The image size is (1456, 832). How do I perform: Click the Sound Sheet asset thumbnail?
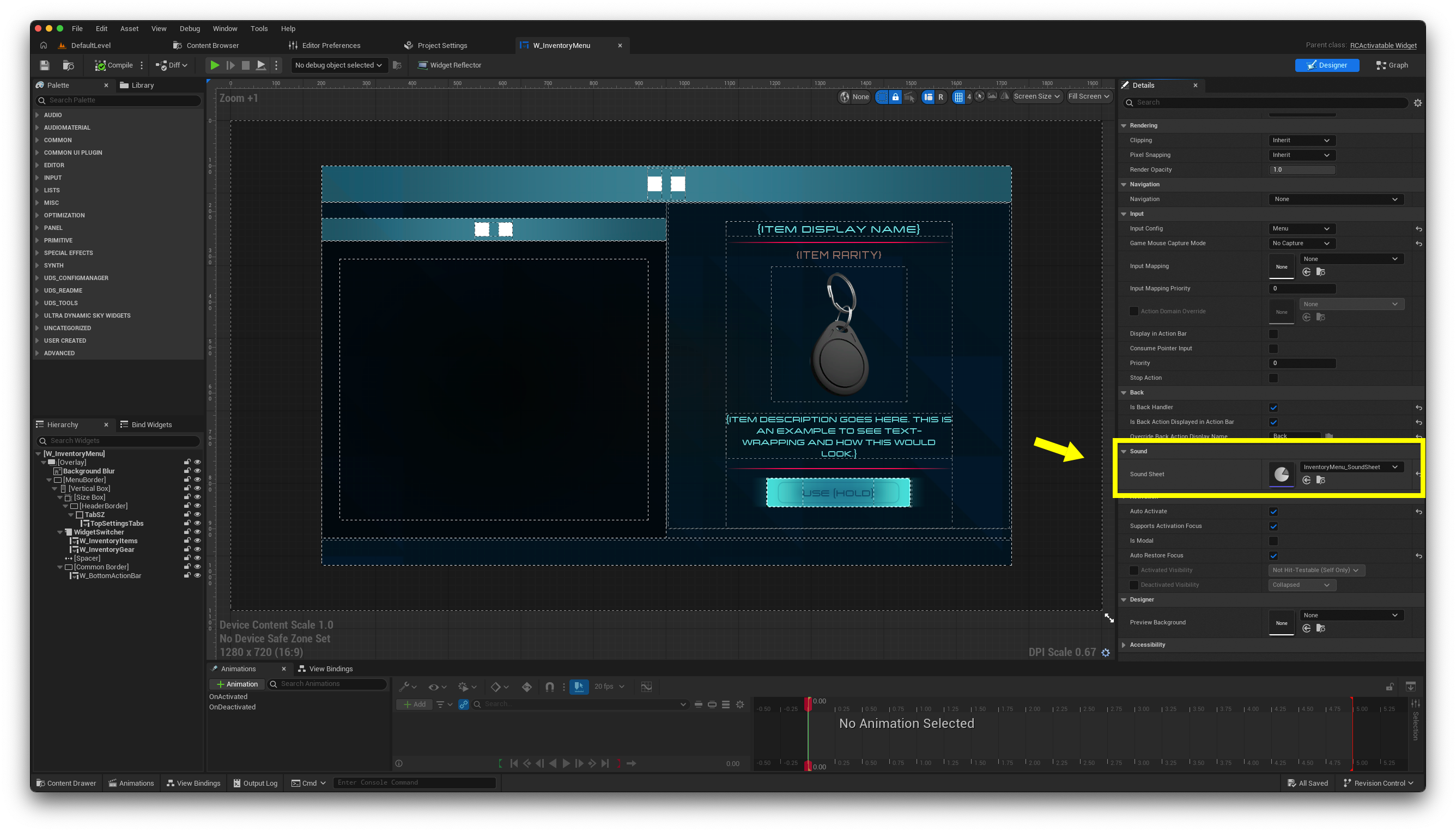1281,473
